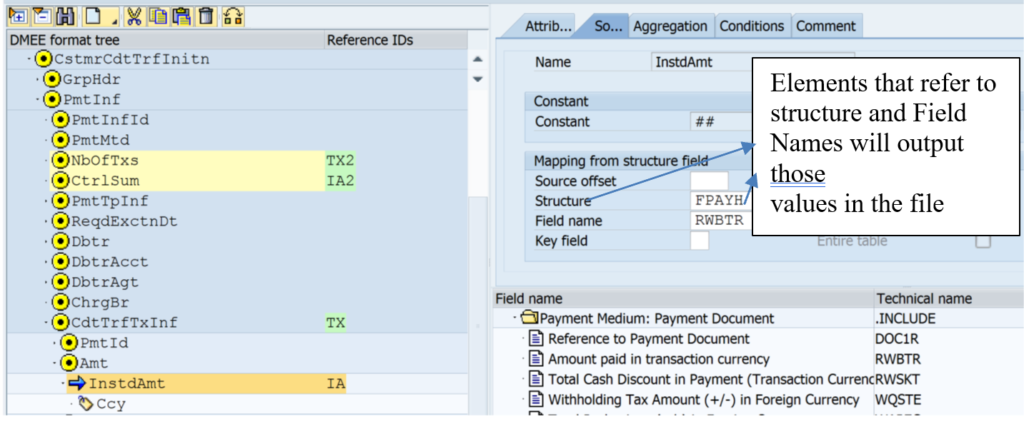1024x429 pixels.
Task: Click the Source offset input field
Action: pos(709,181)
